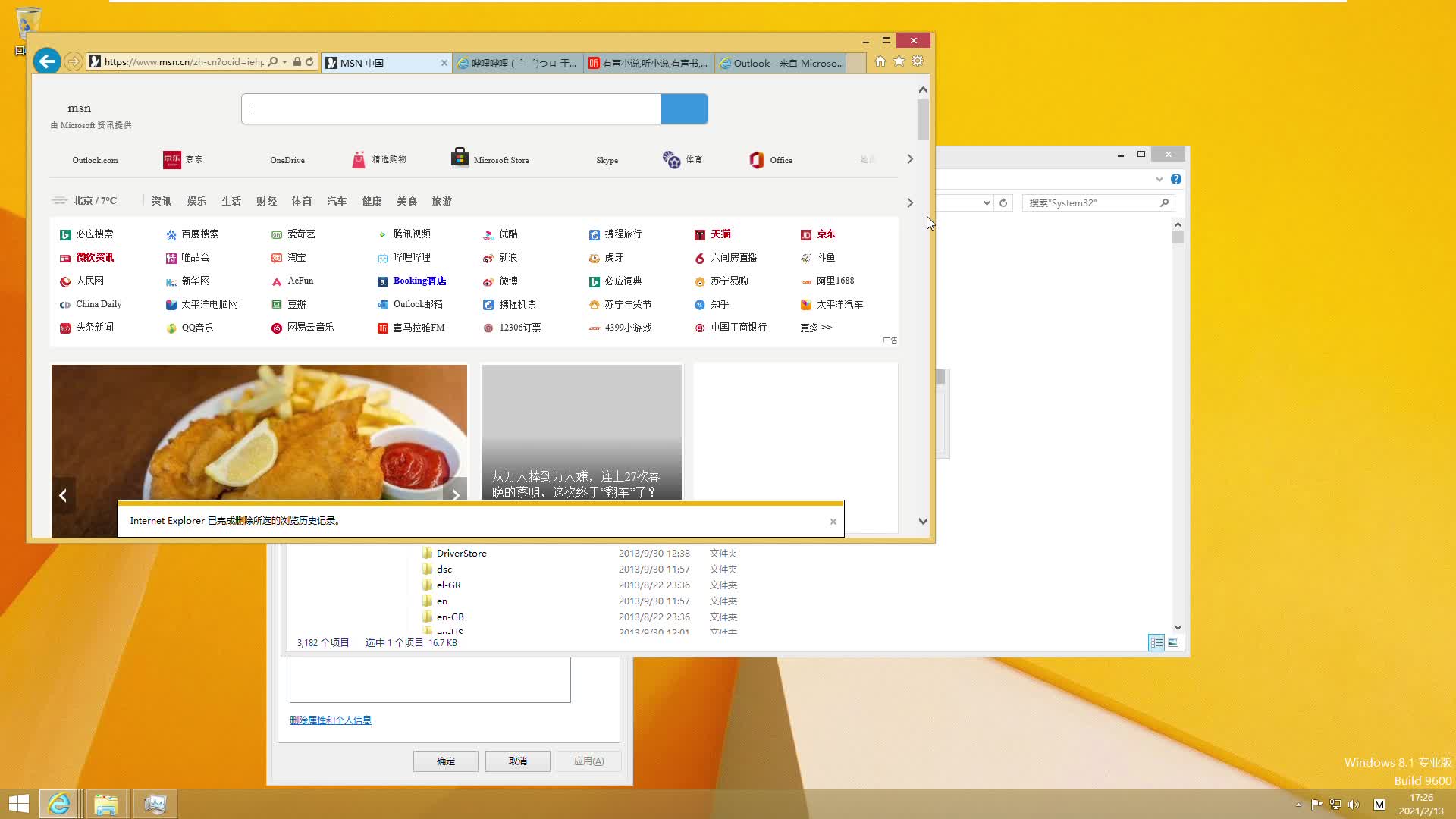Switch to the Outlook tab

[780, 64]
